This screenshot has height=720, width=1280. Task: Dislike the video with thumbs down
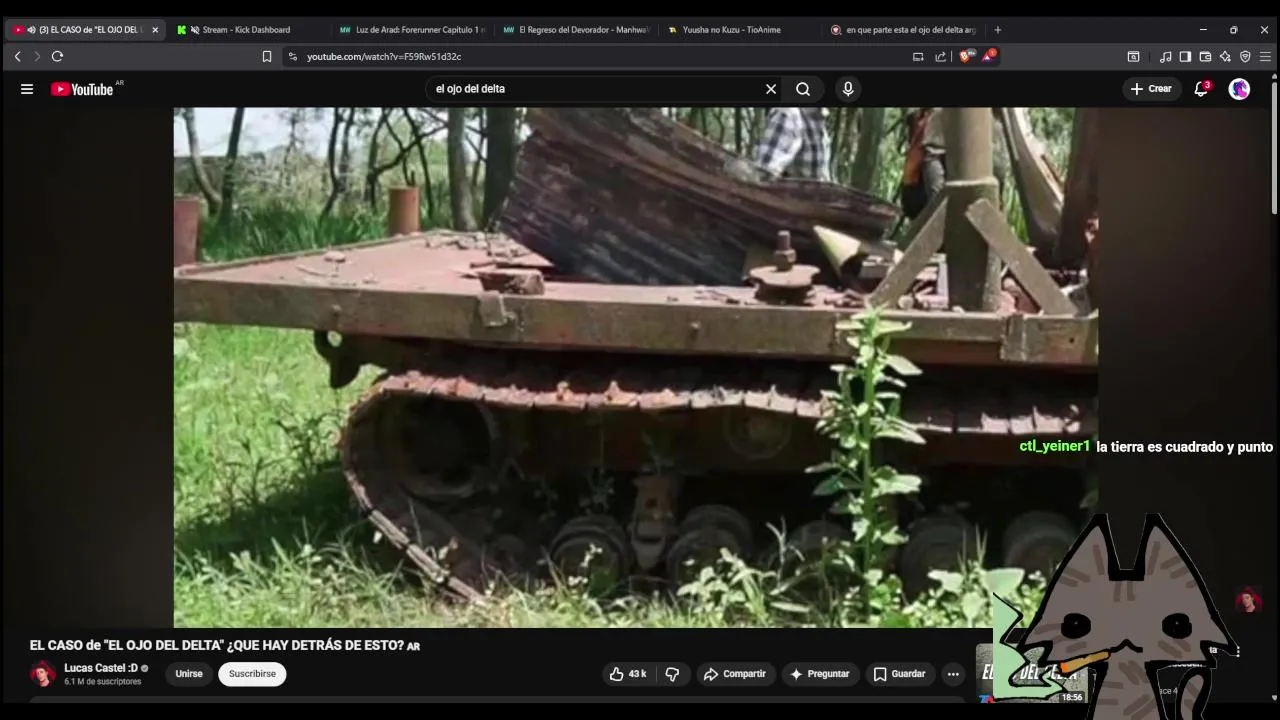[672, 674]
